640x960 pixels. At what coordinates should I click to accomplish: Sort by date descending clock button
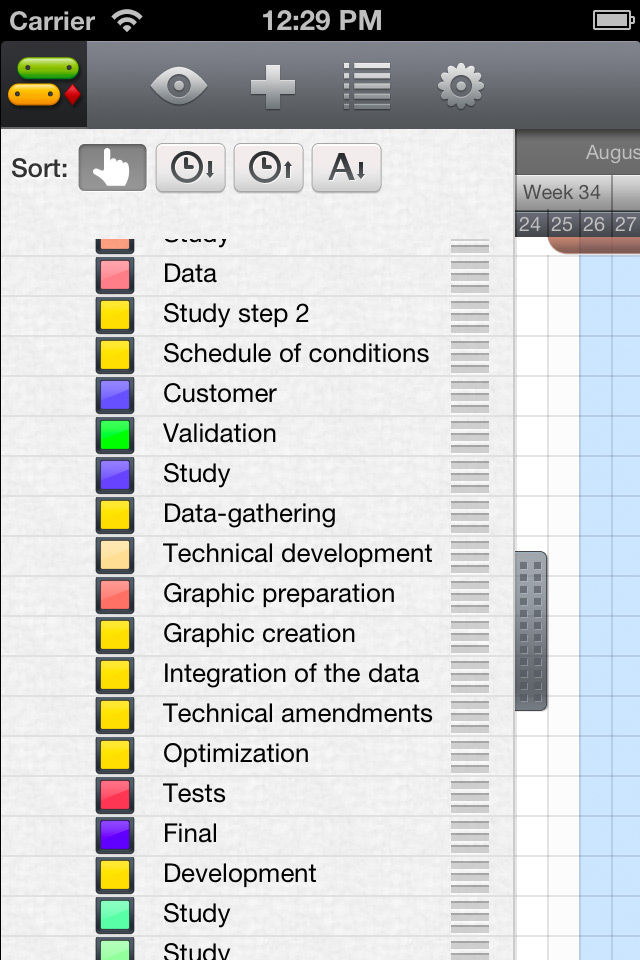click(190, 168)
